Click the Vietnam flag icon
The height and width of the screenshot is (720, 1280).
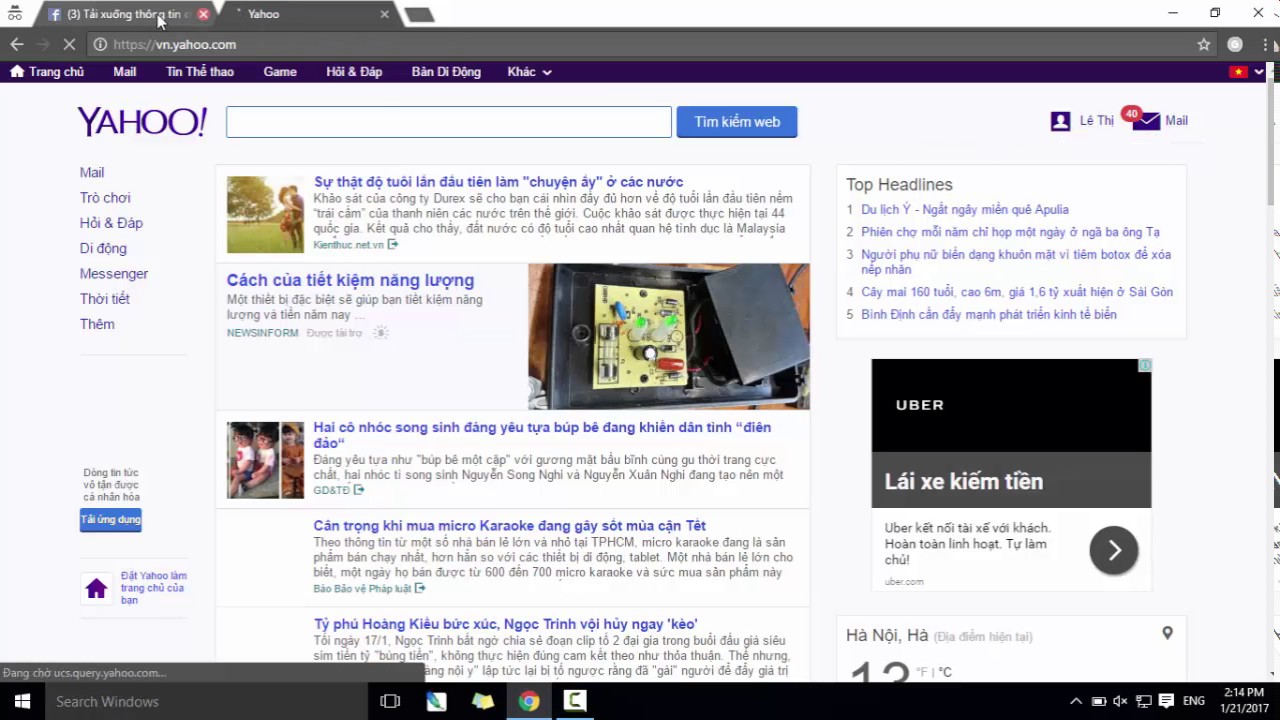point(1239,72)
